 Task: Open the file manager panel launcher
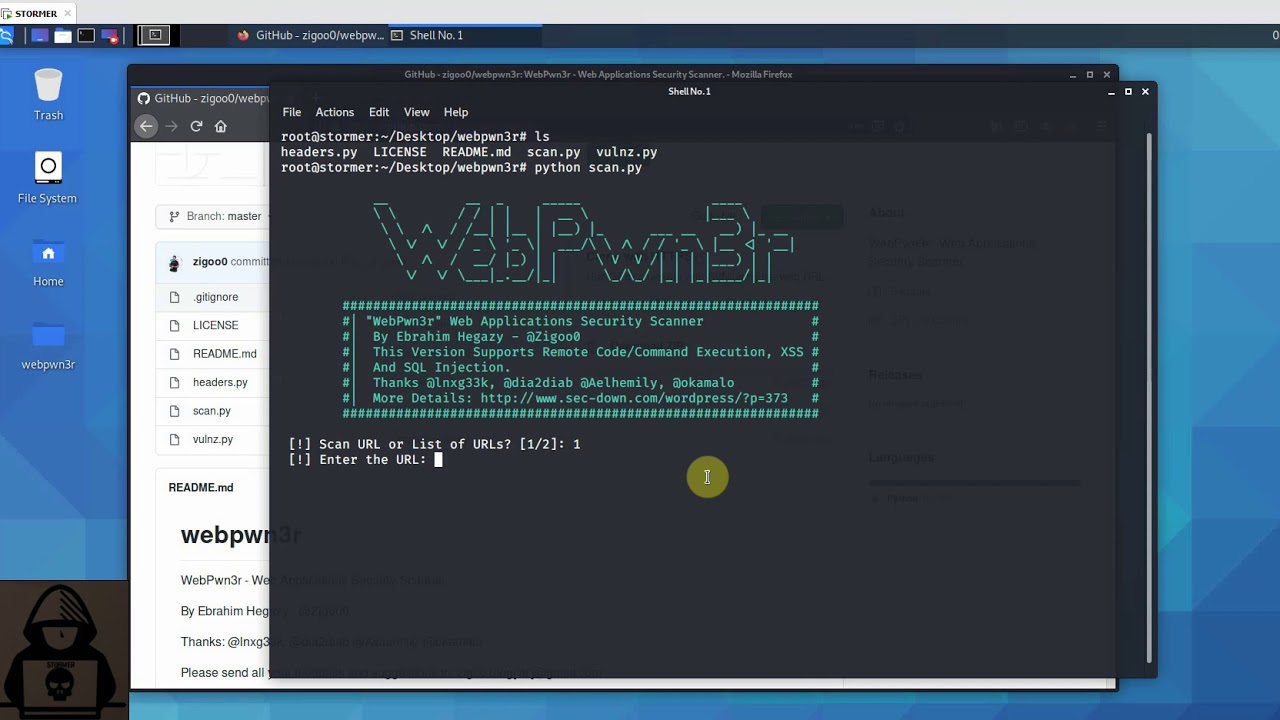pos(63,35)
